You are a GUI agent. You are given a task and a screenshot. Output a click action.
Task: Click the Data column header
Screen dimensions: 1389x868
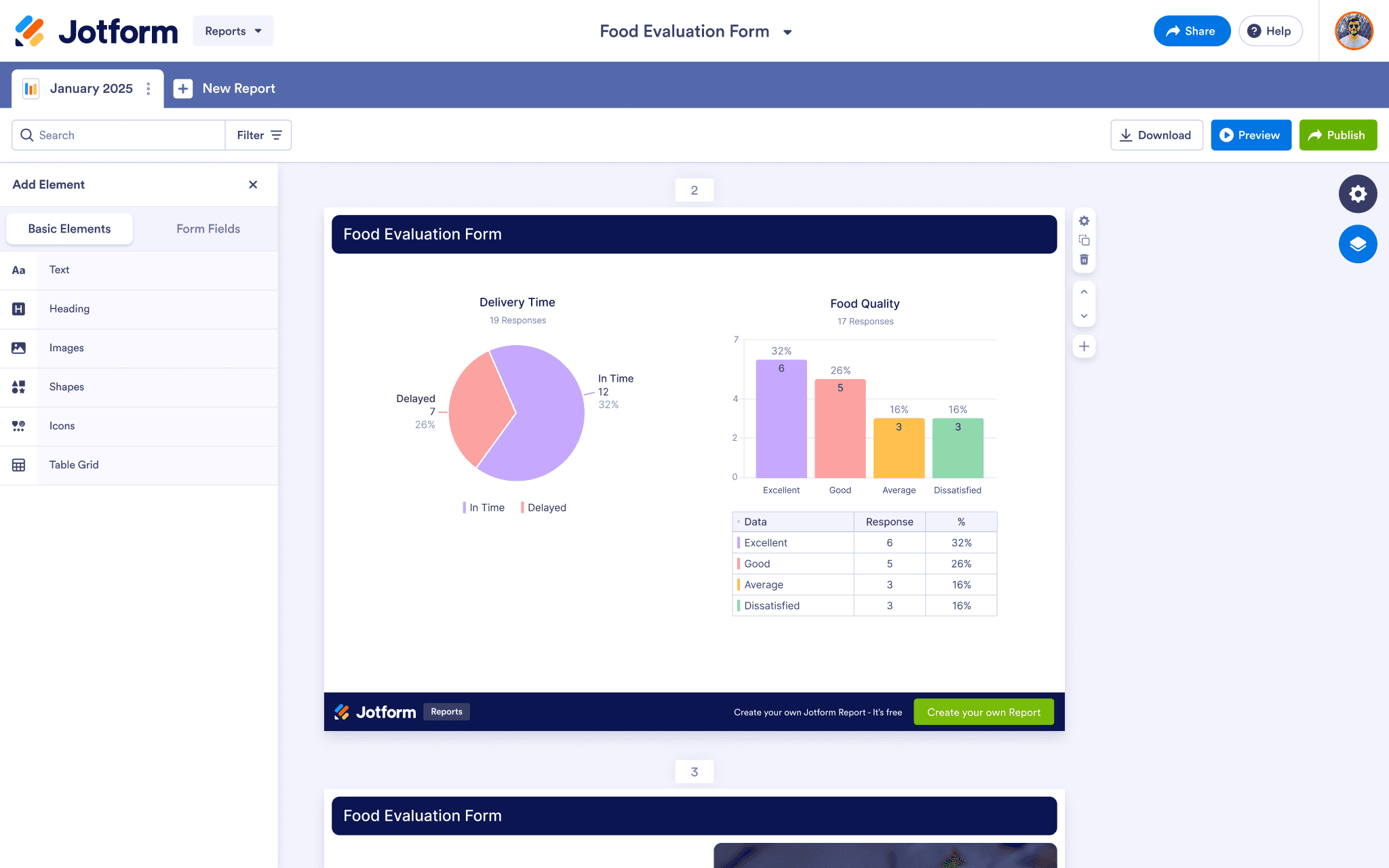point(793,522)
